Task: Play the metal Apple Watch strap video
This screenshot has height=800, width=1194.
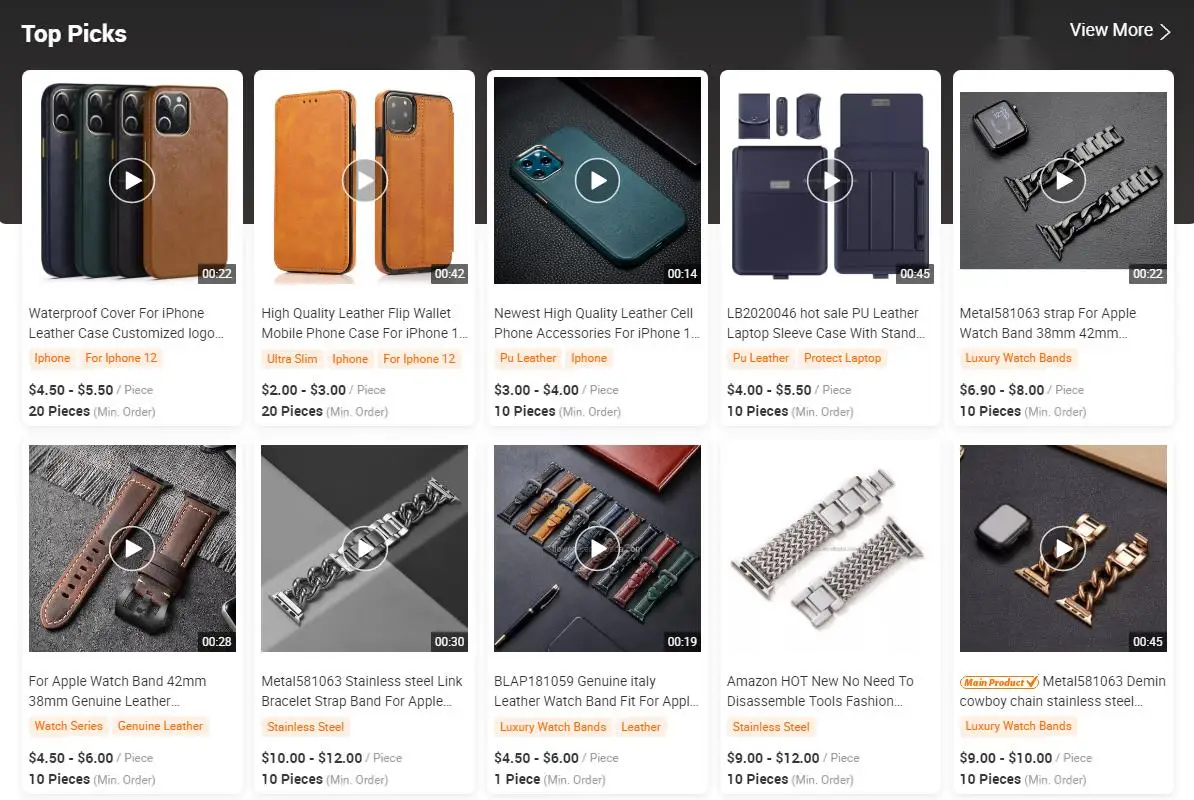Action: click(1063, 180)
